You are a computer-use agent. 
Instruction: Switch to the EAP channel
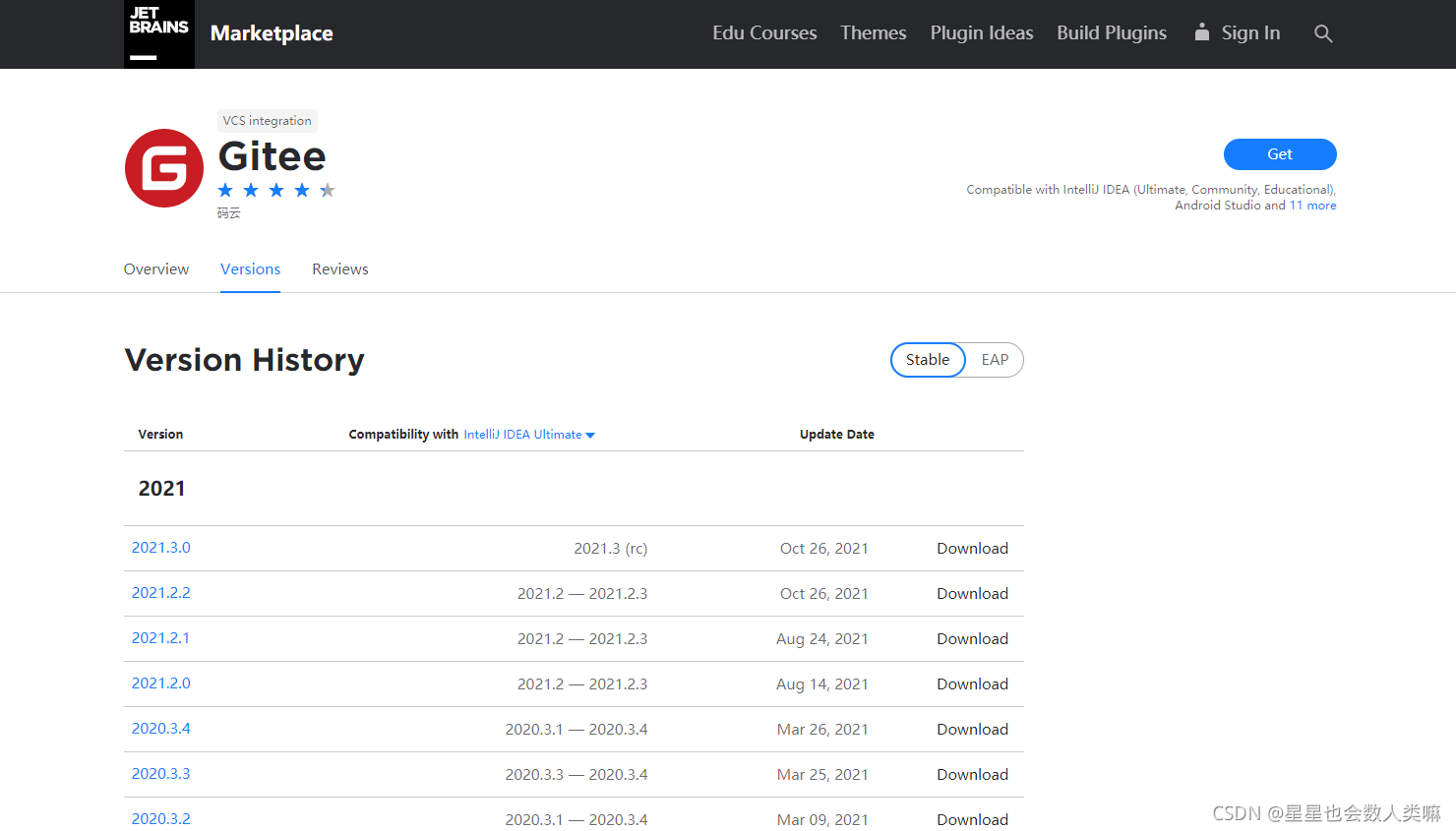pyautogui.click(x=995, y=360)
